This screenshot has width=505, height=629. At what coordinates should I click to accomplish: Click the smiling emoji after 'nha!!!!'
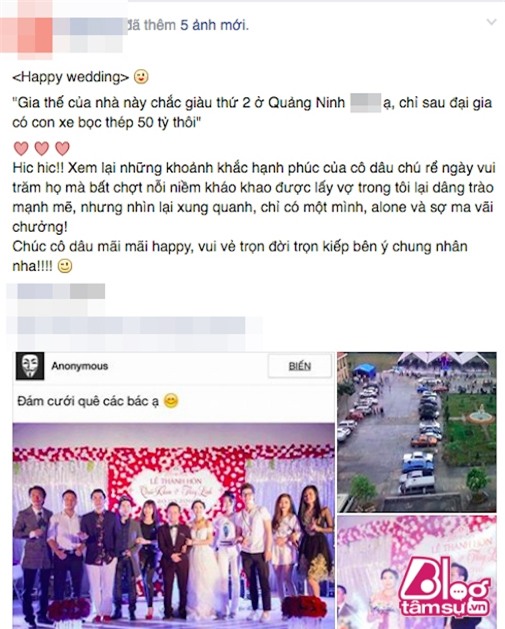coord(65,266)
